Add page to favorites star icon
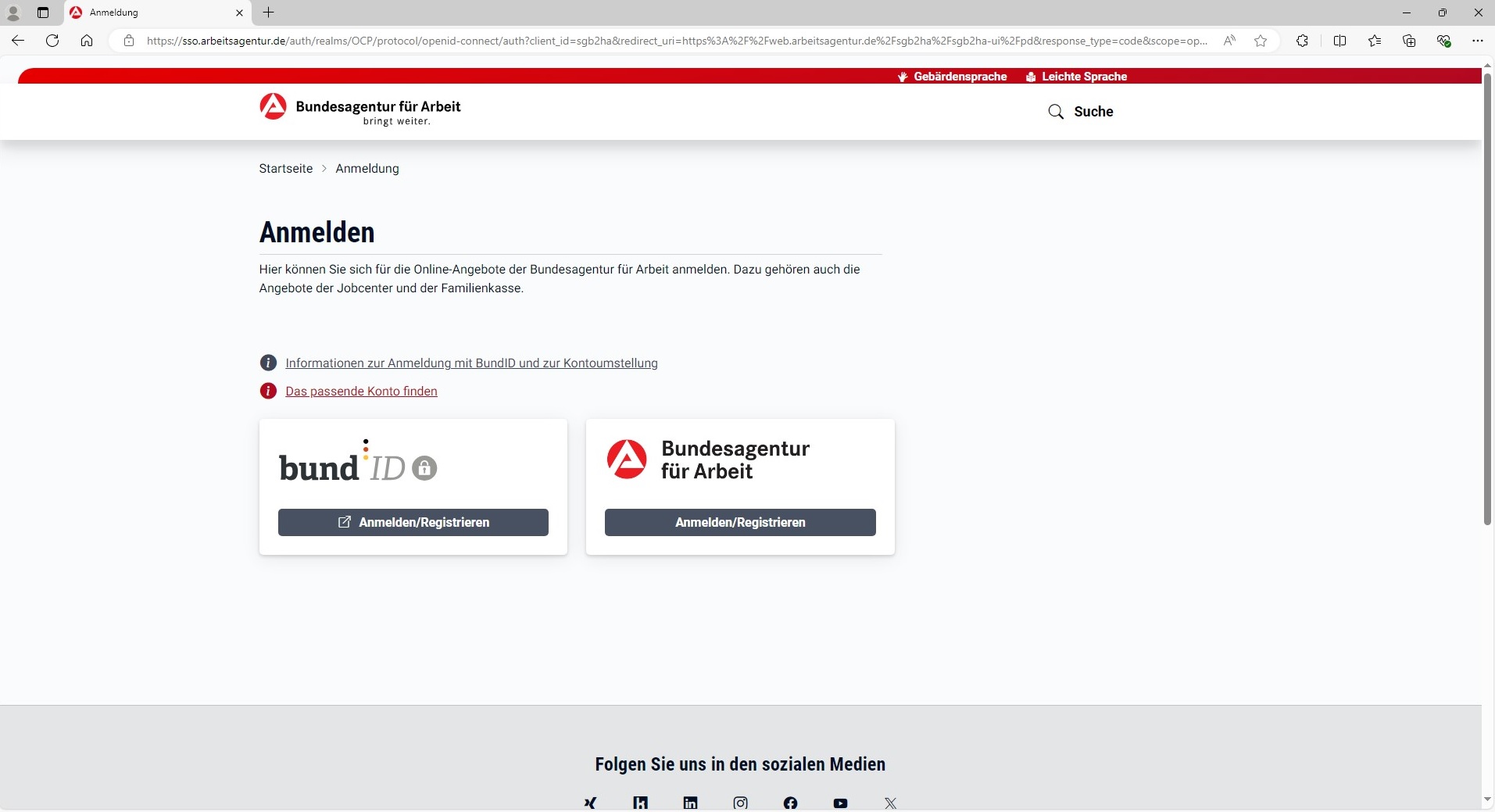Screen dimensions: 1495x812 click(x=1261, y=41)
